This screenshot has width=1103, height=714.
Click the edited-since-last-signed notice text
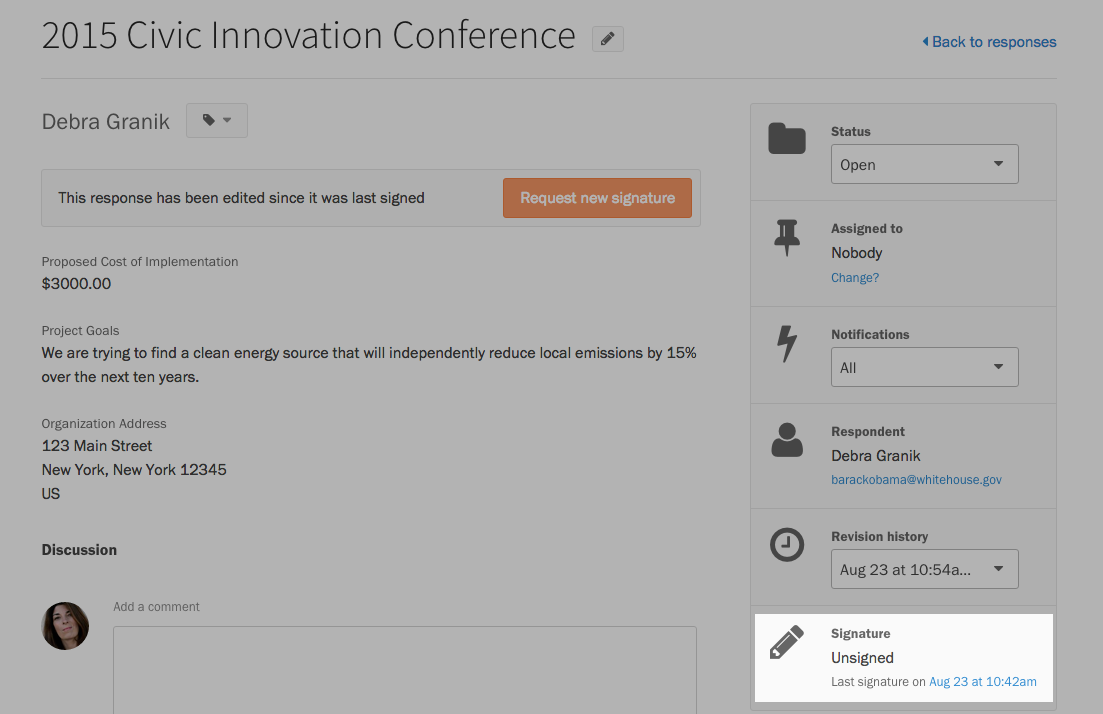coord(241,198)
